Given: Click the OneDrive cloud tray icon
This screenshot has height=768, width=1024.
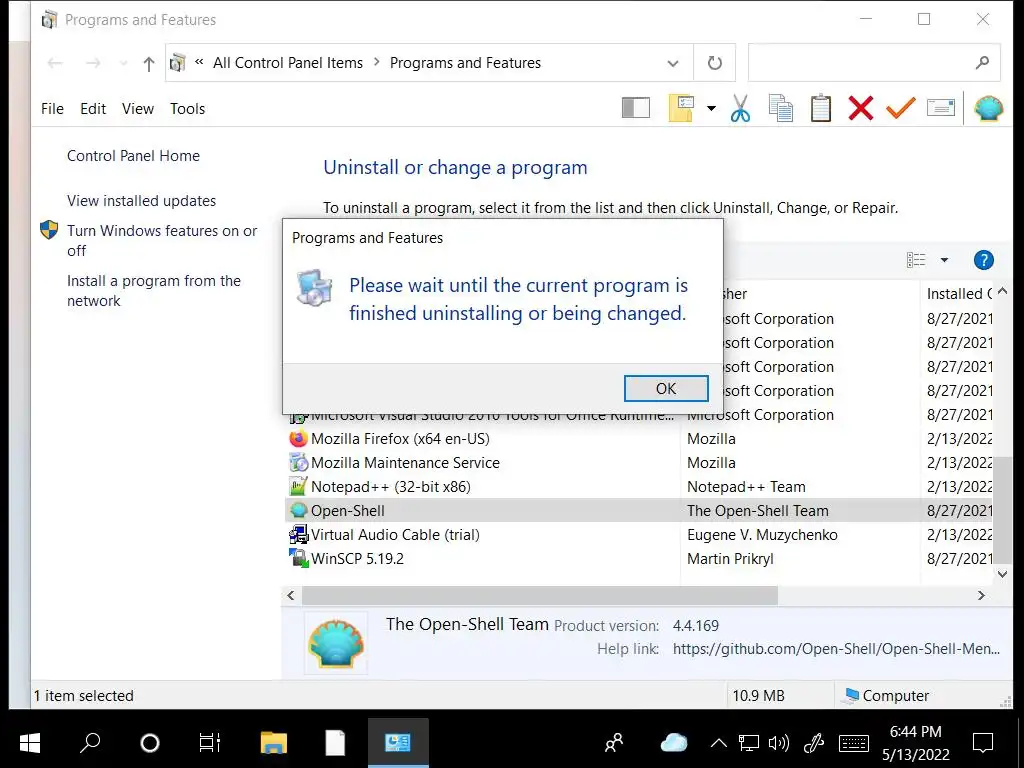Looking at the screenshot, I should tap(673, 743).
